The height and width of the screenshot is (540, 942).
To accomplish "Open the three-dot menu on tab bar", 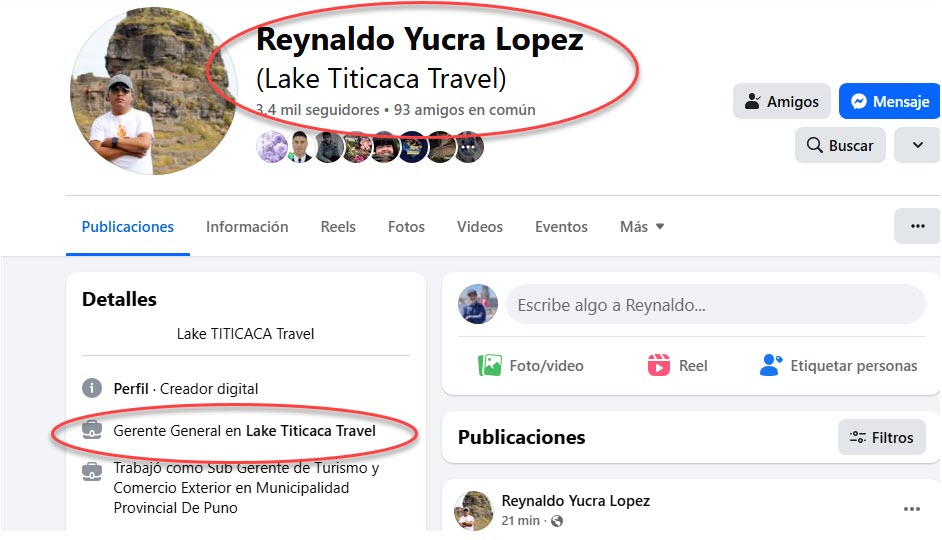I will coord(917,226).
